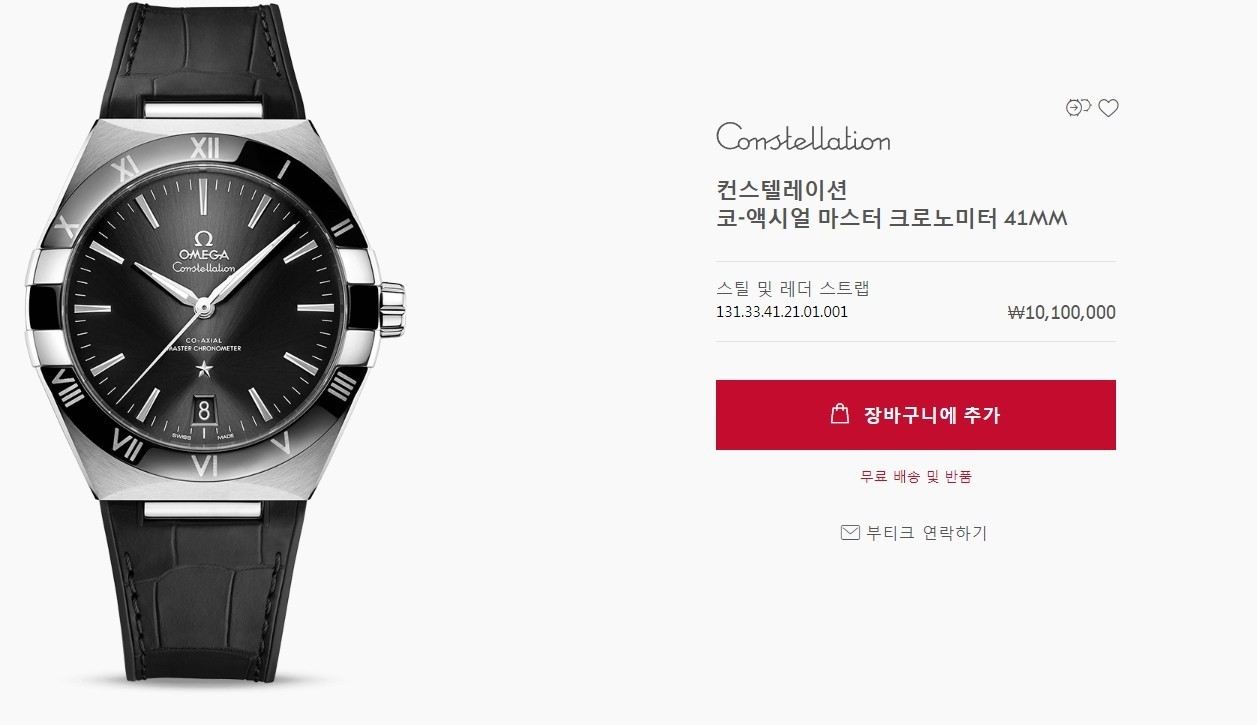Click the Constellation script logo
This screenshot has height=725, width=1257.
point(803,137)
